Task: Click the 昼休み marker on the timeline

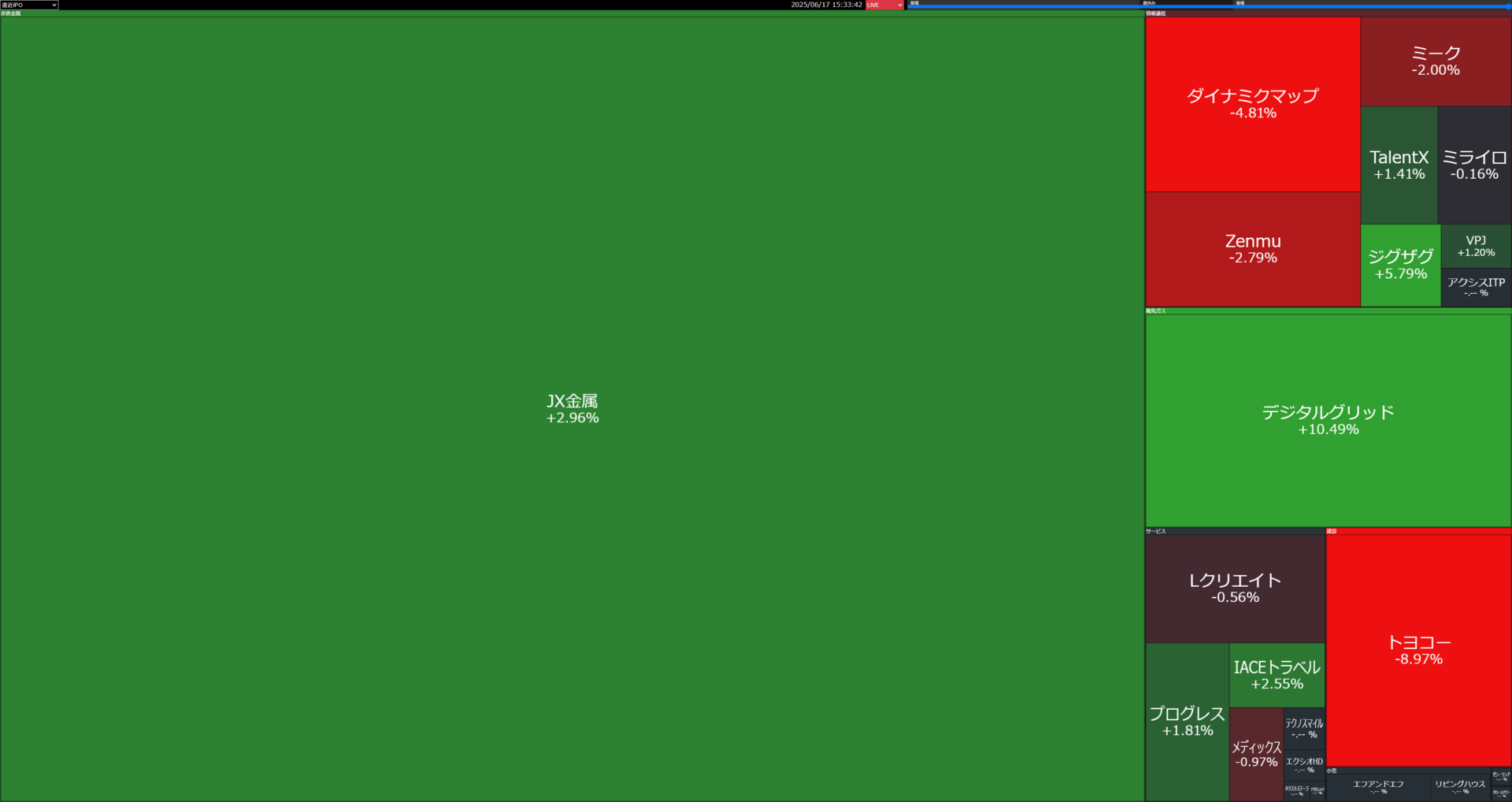Action: click(1149, 2)
